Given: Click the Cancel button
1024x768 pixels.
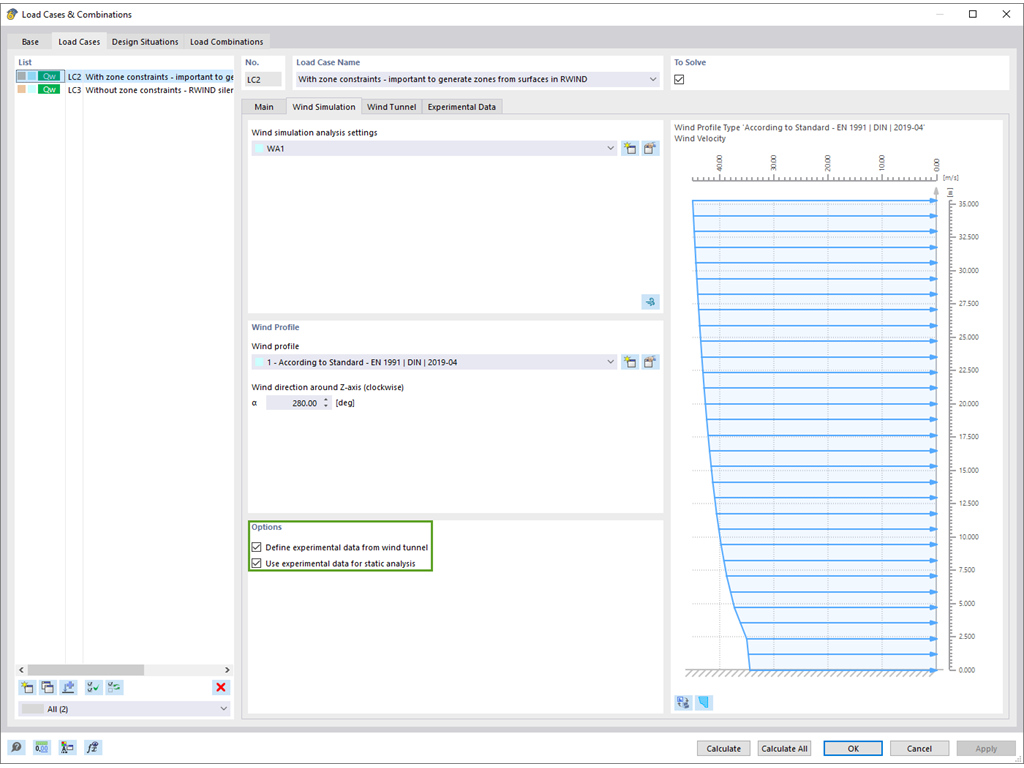Looking at the screenshot, I should tap(919, 748).
